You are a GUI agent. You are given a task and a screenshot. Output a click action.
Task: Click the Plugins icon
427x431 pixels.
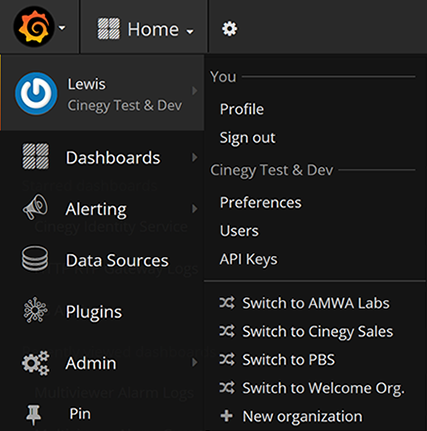(x=35, y=310)
